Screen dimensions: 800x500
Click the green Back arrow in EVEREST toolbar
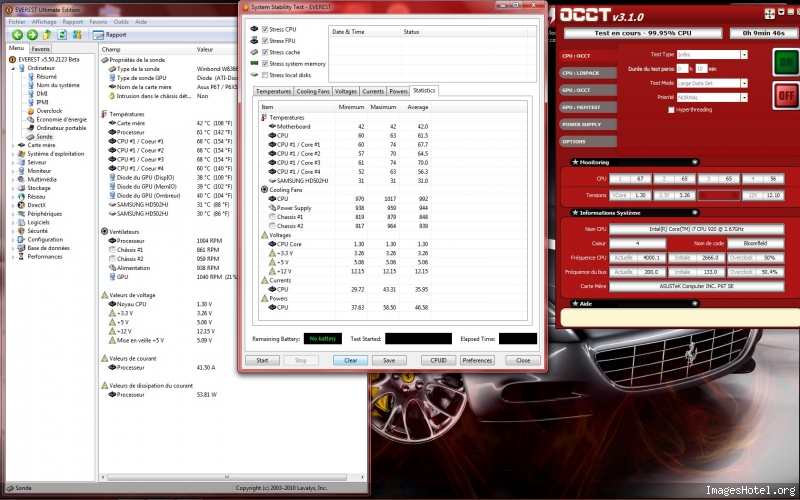(17, 34)
